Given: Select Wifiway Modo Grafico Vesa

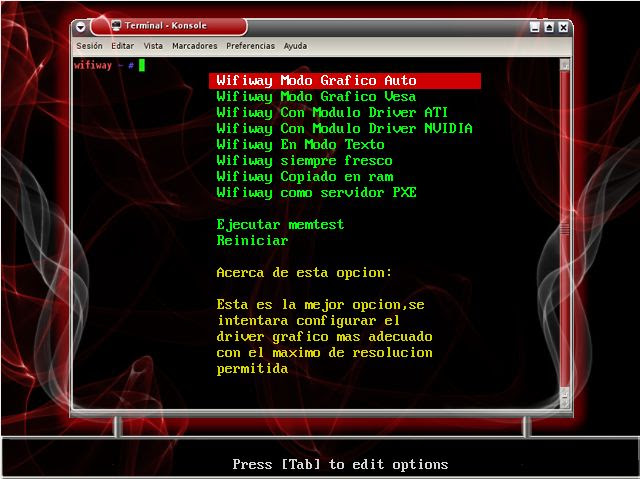Looking at the screenshot, I should [x=316, y=97].
